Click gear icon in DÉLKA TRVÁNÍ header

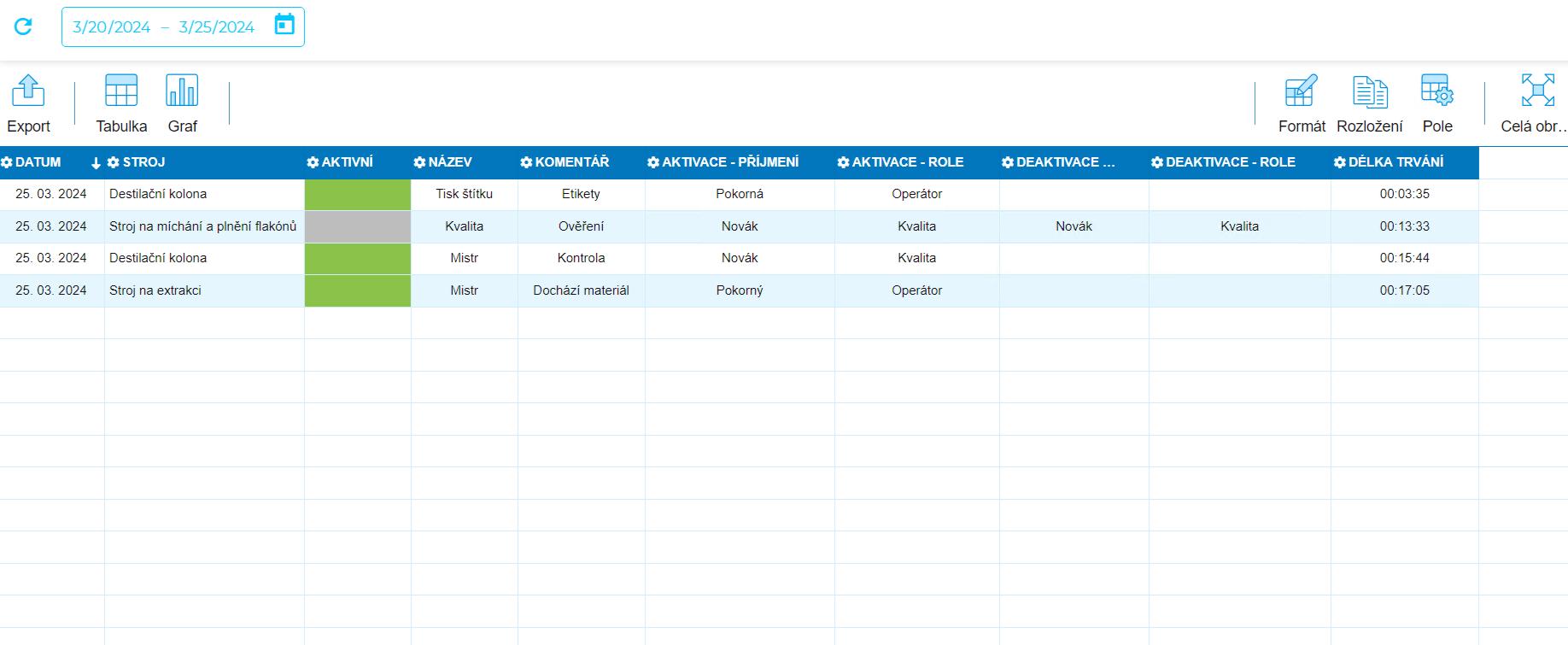(x=1340, y=162)
